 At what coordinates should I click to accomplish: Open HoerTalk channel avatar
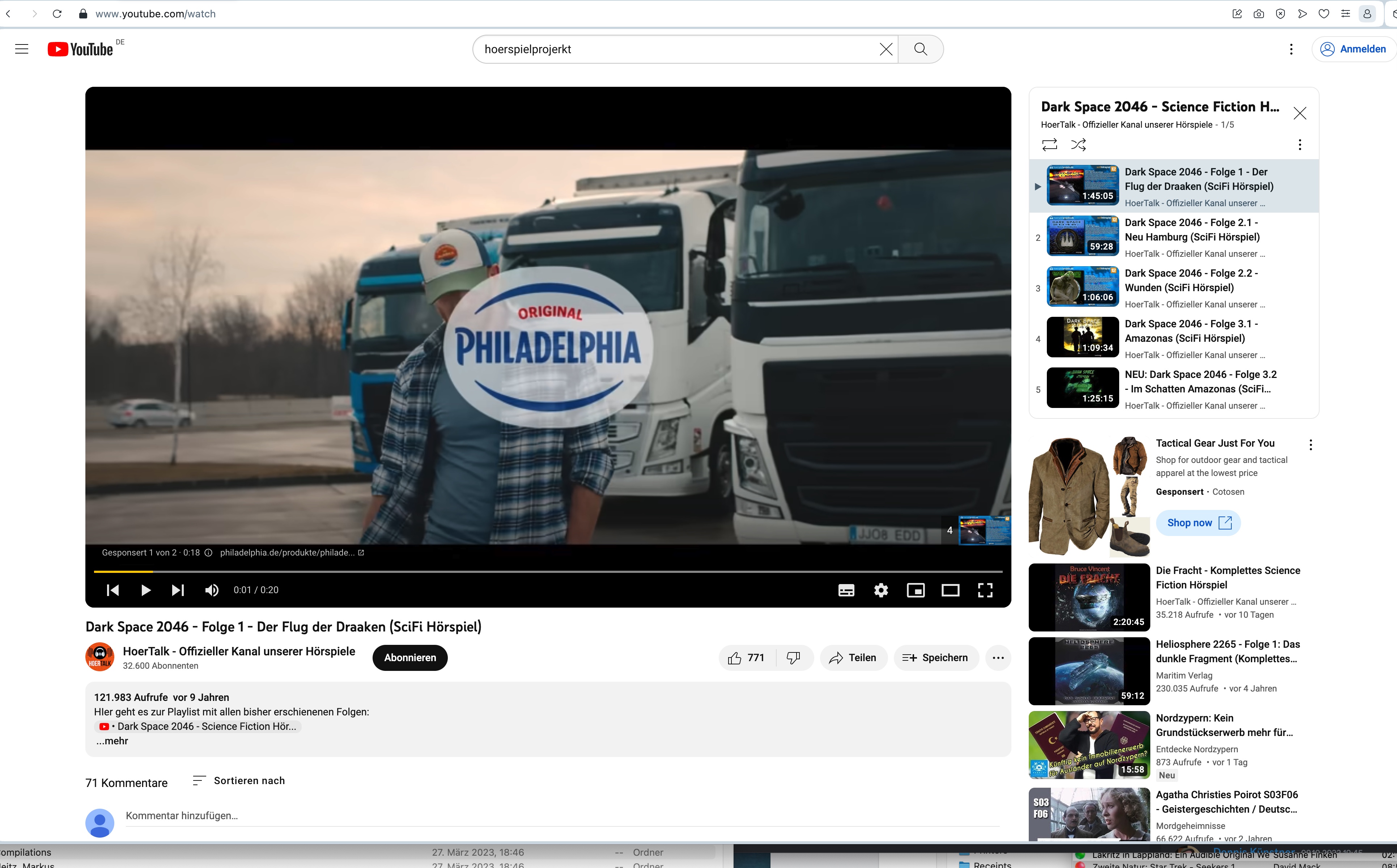click(x=100, y=657)
